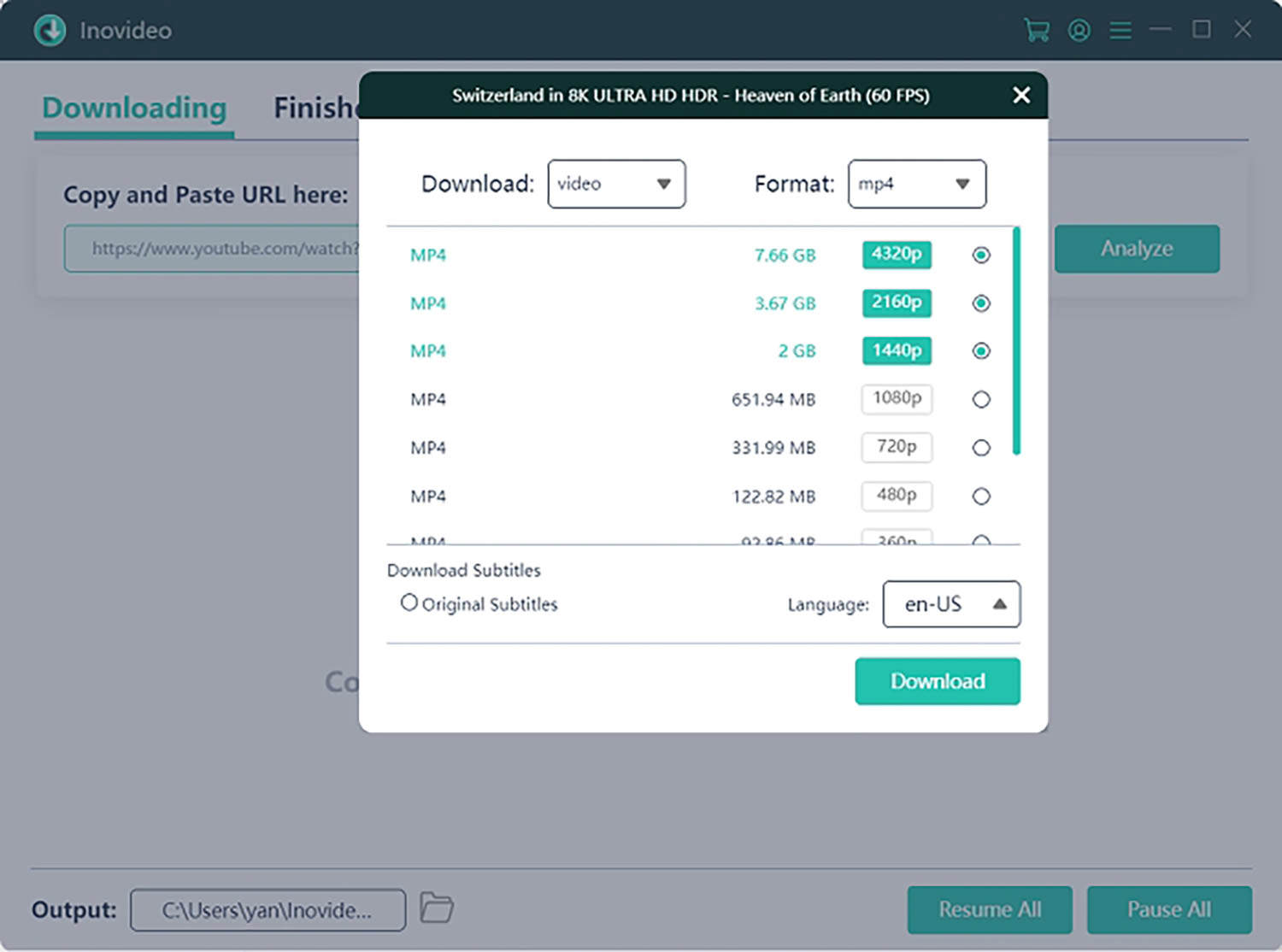Enable Original Subtitles option
The width and height of the screenshot is (1282, 952).
coord(409,602)
